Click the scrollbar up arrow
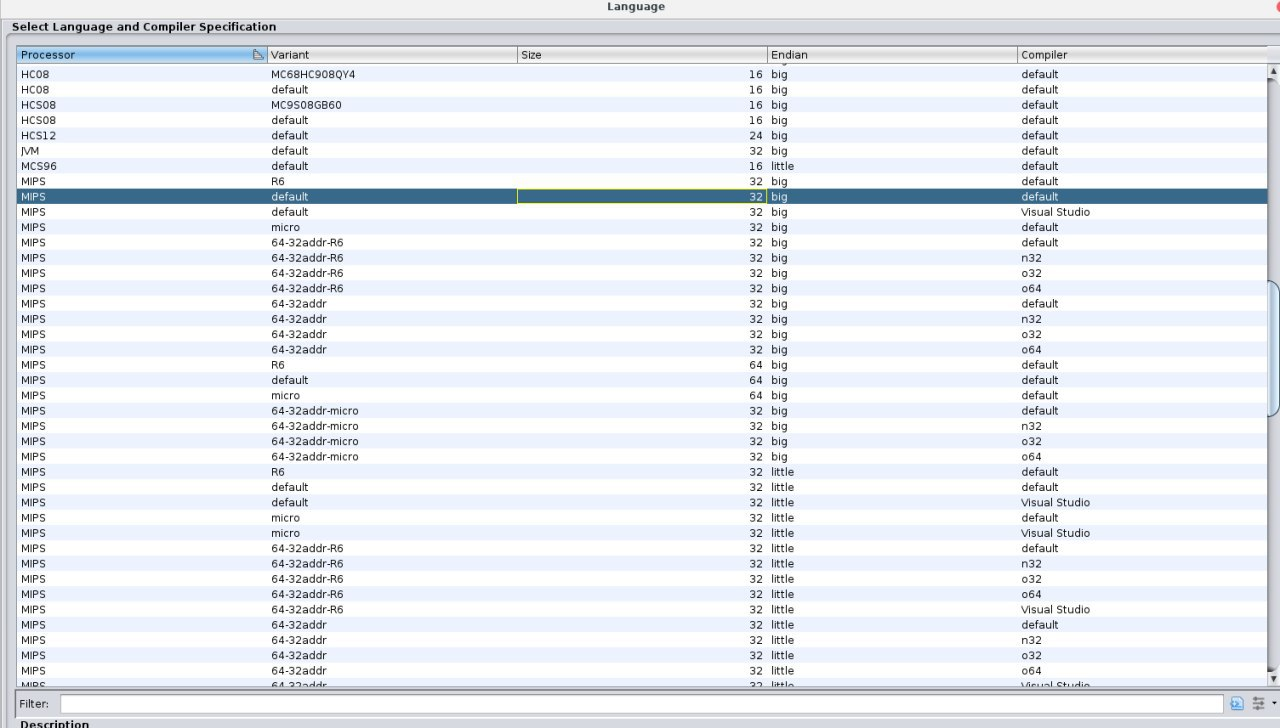 1272,70
